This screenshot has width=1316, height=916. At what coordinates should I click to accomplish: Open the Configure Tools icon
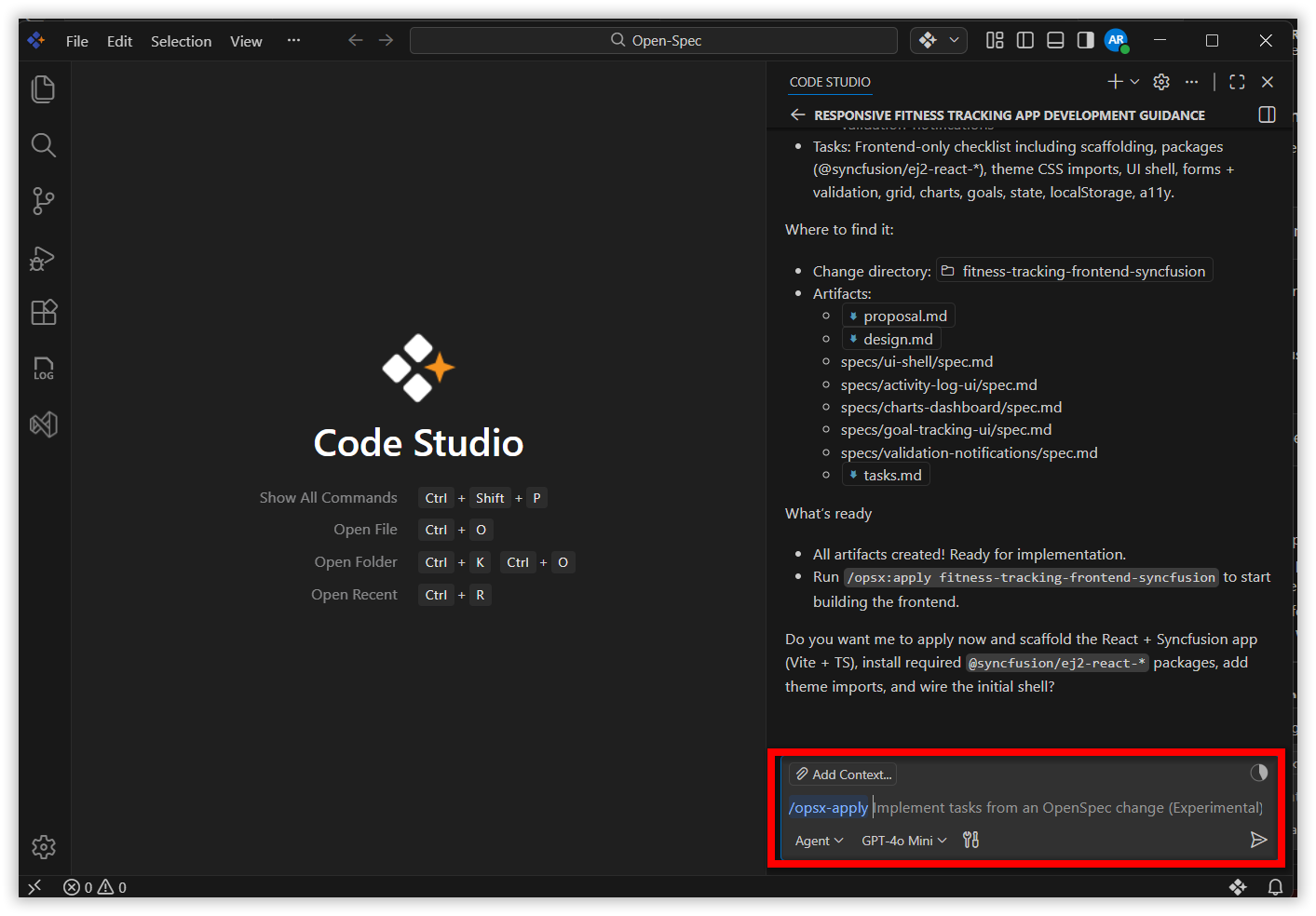(970, 841)
